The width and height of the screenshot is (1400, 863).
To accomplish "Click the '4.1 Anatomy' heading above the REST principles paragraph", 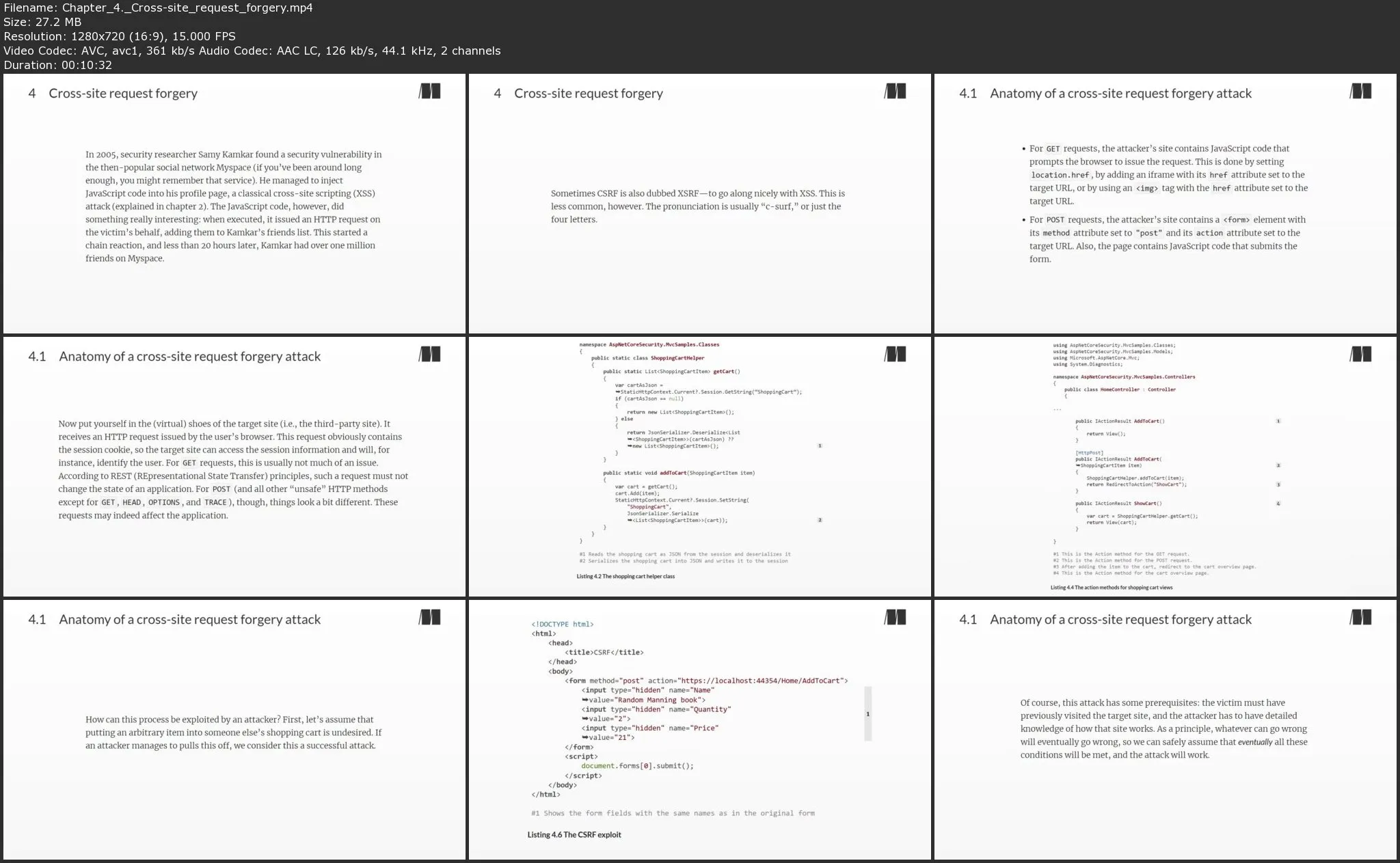I will point(174,357).
